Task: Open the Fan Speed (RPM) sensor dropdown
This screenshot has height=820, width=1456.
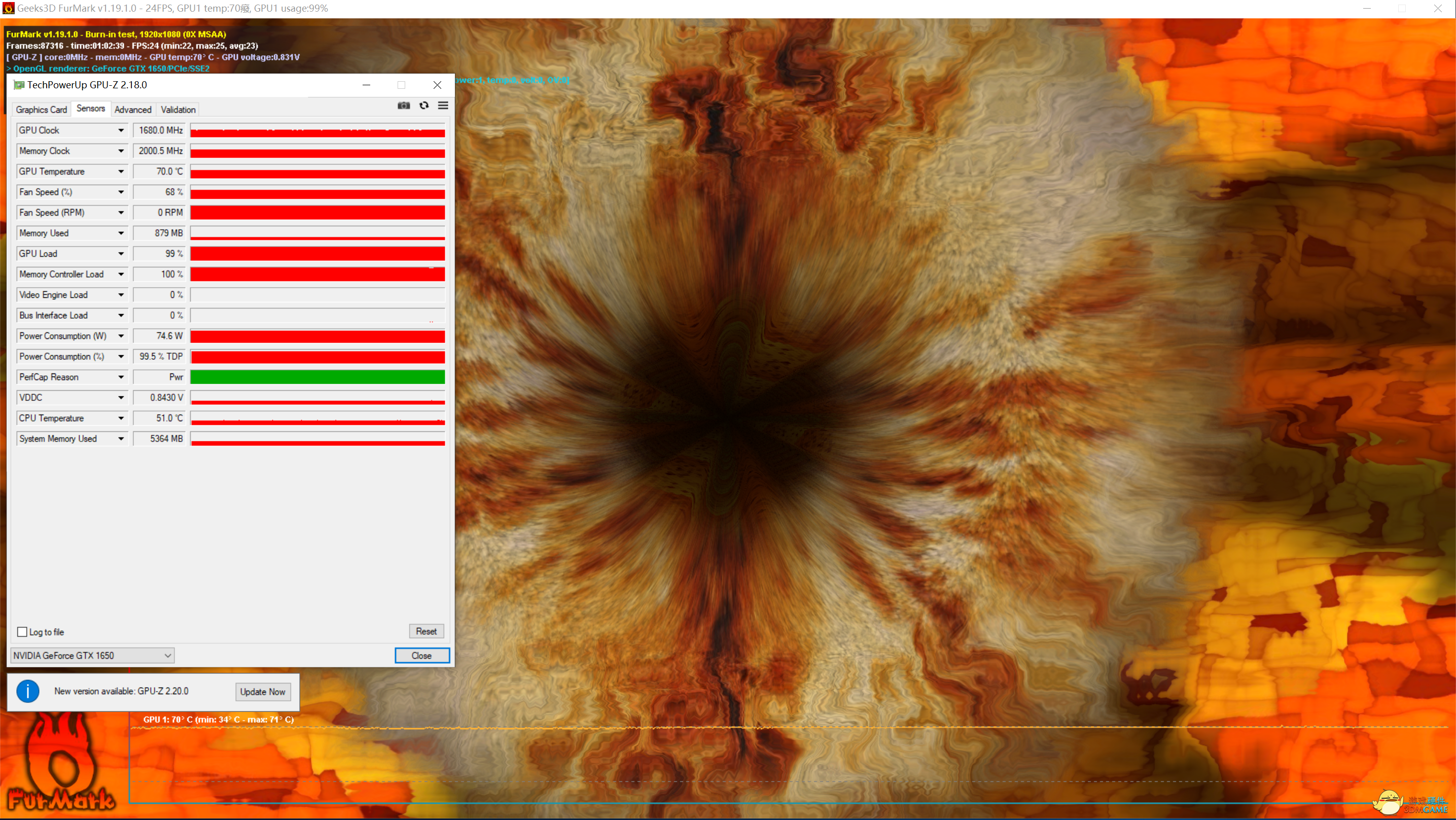Action: pos(121,213)
